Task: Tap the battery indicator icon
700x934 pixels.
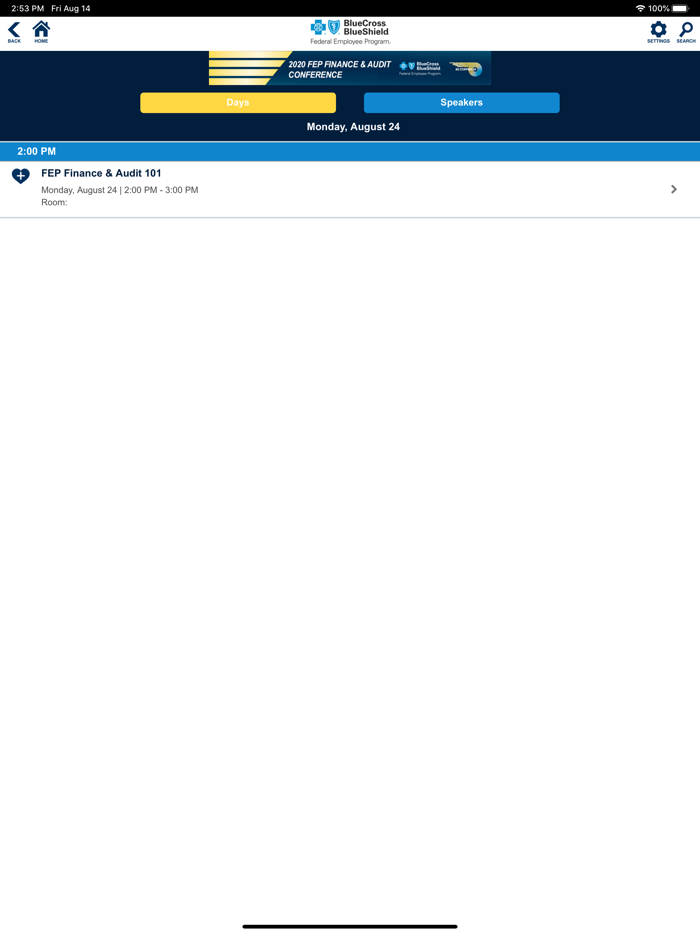Action: [680, 8]
